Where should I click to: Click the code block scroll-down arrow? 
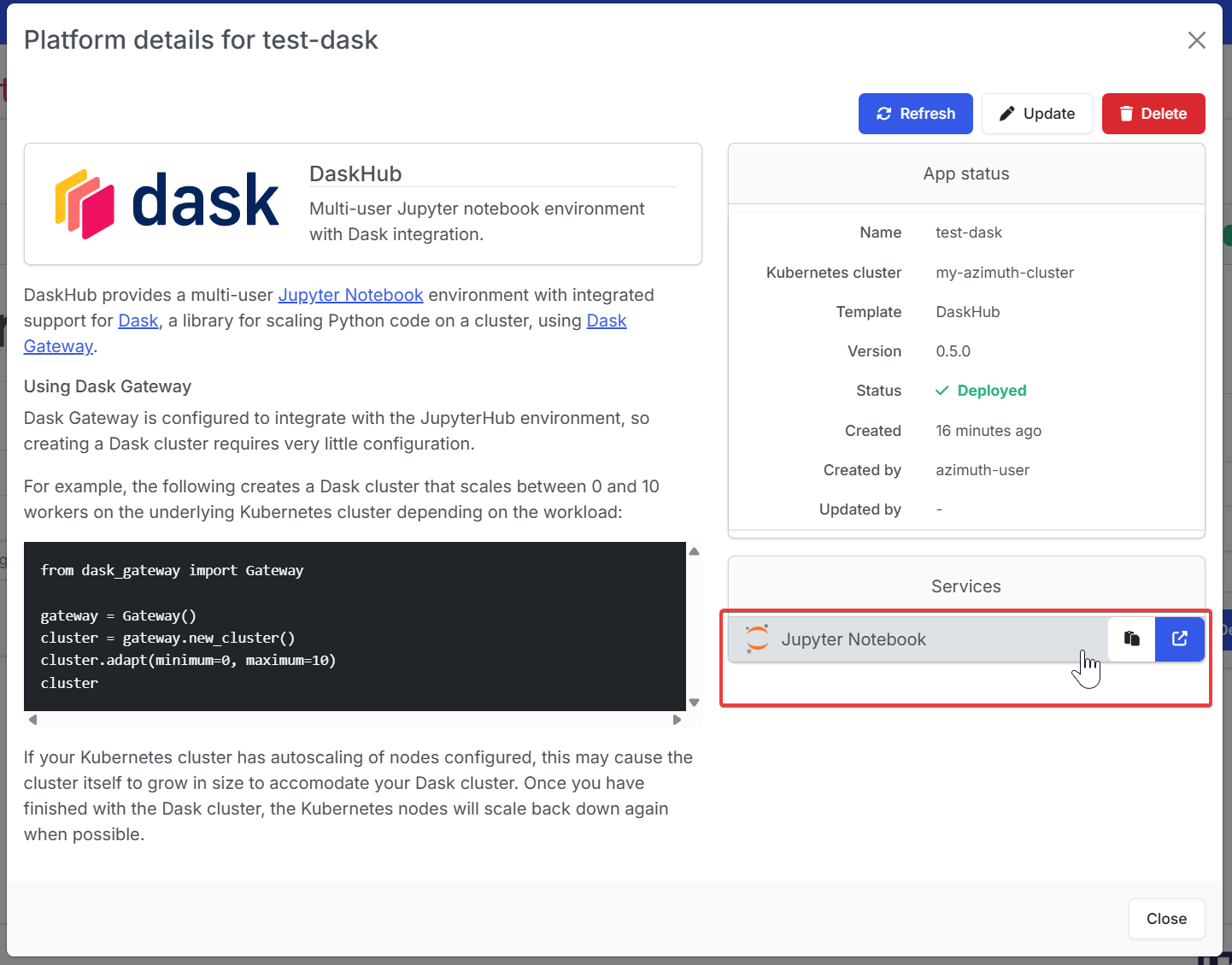click(x=695, y=703)
